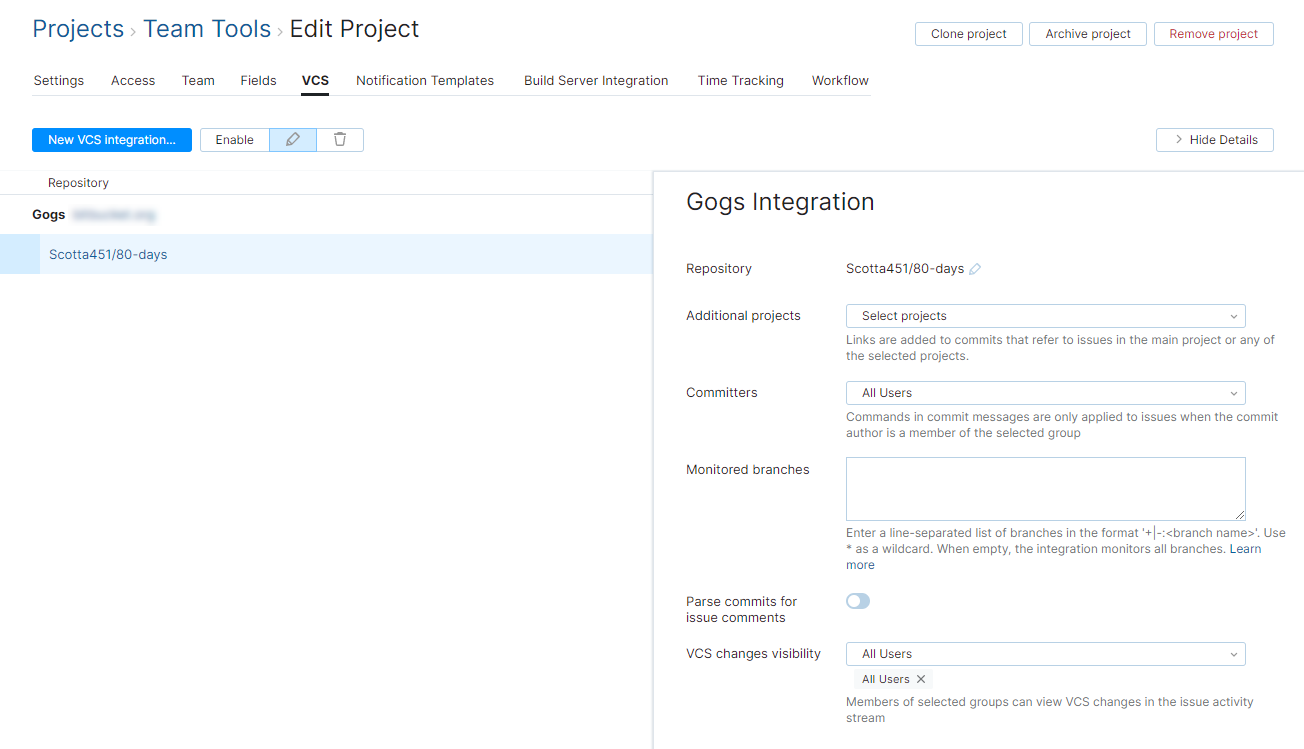Navigate to Projects via the breadcrumb
This screenshot has width=1304, height=749.
pos(78,28)
